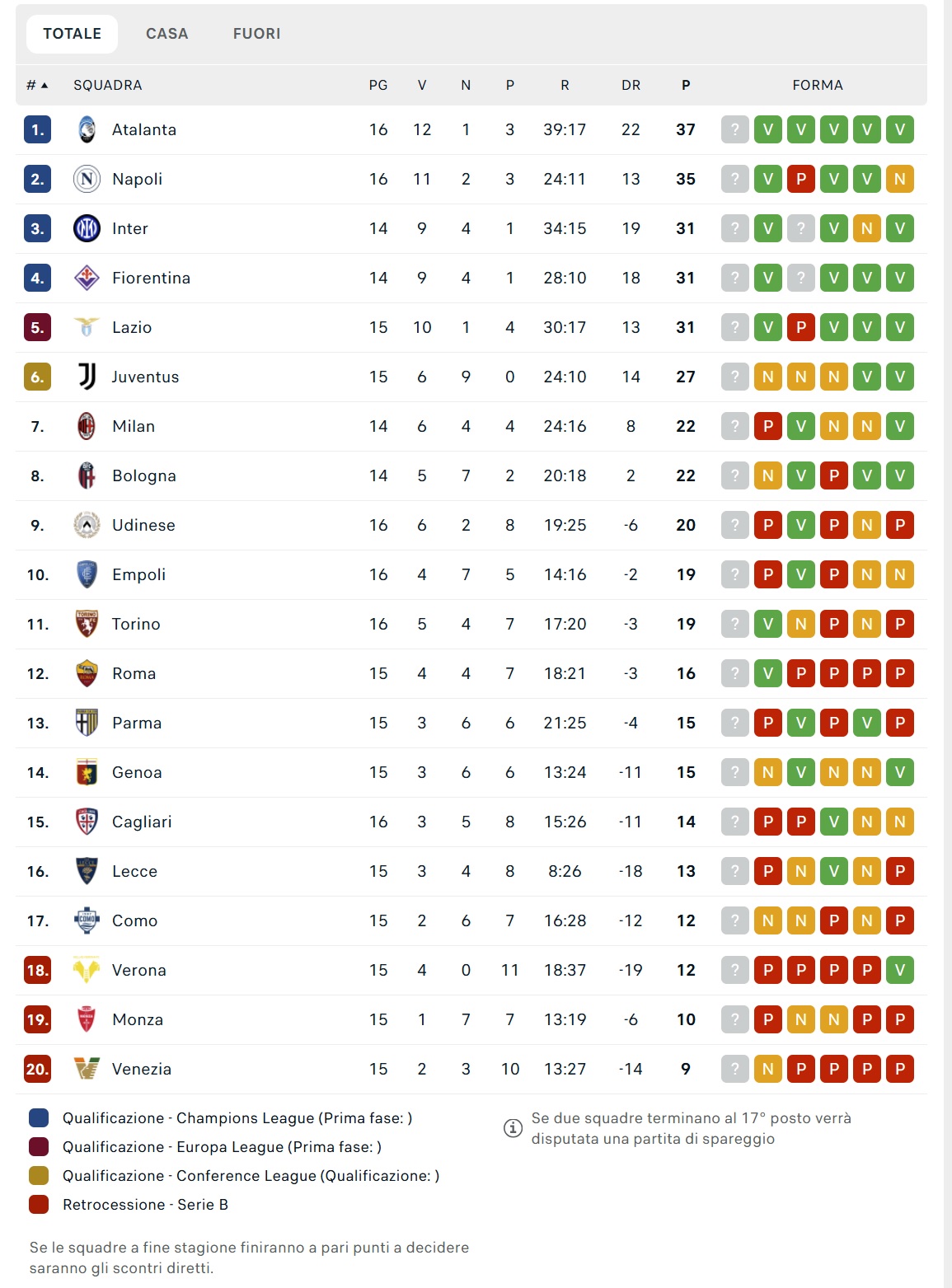Screen dimensions: 952x1288
Task: Click the info icon beside the spareggio note
Action: pyautogui.click(x=513, y=1128)
